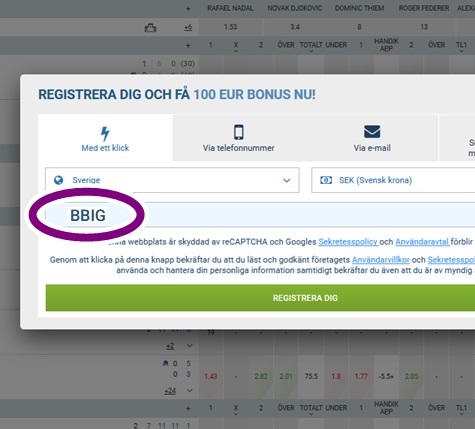The height and width of the screenshot is (429, 475).
Task: Click the RAFAEL NADAL column header
Action: point(230,8)
